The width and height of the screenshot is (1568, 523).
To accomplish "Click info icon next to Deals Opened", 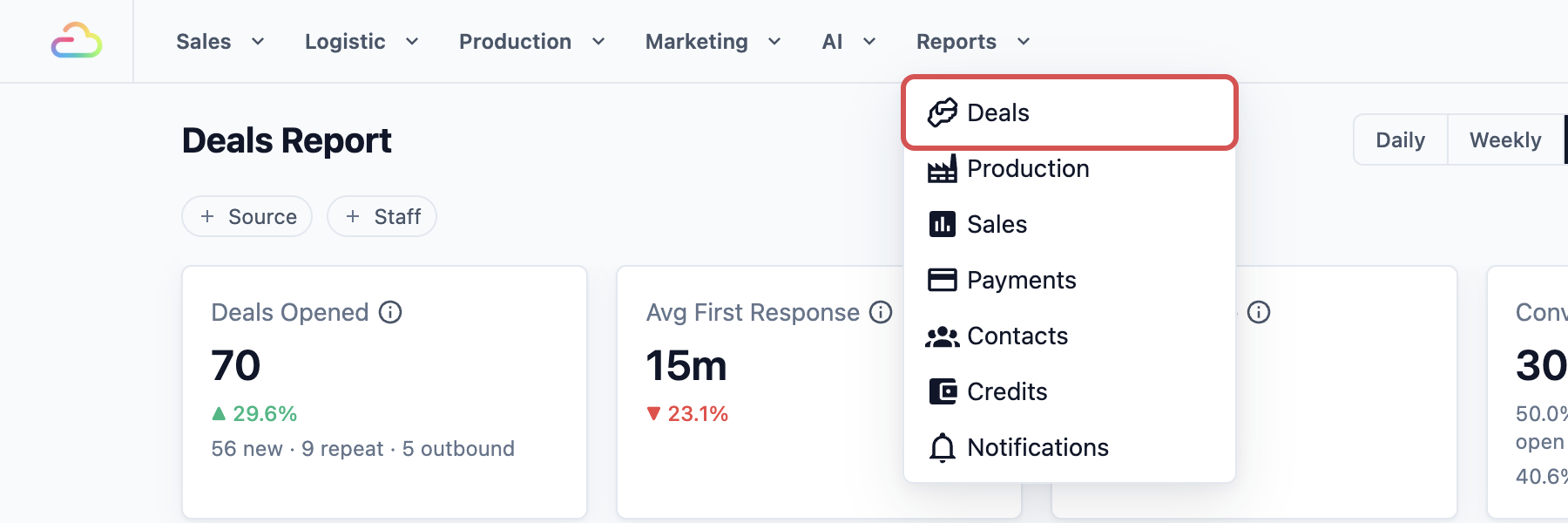I will [x=390, y=312].
